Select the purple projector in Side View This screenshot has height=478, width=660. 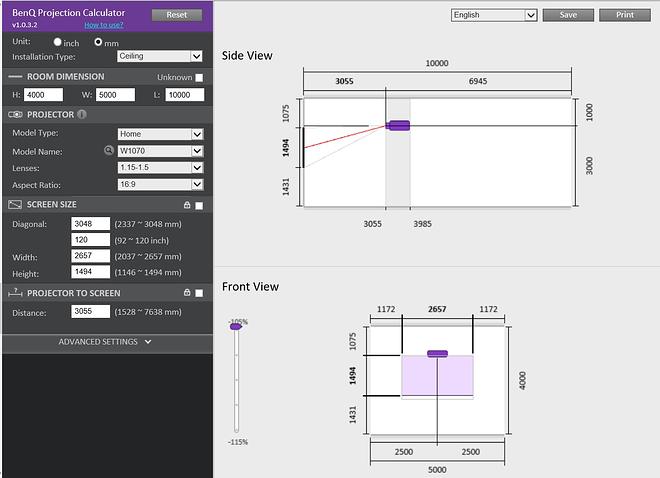(x=398, y=125)
